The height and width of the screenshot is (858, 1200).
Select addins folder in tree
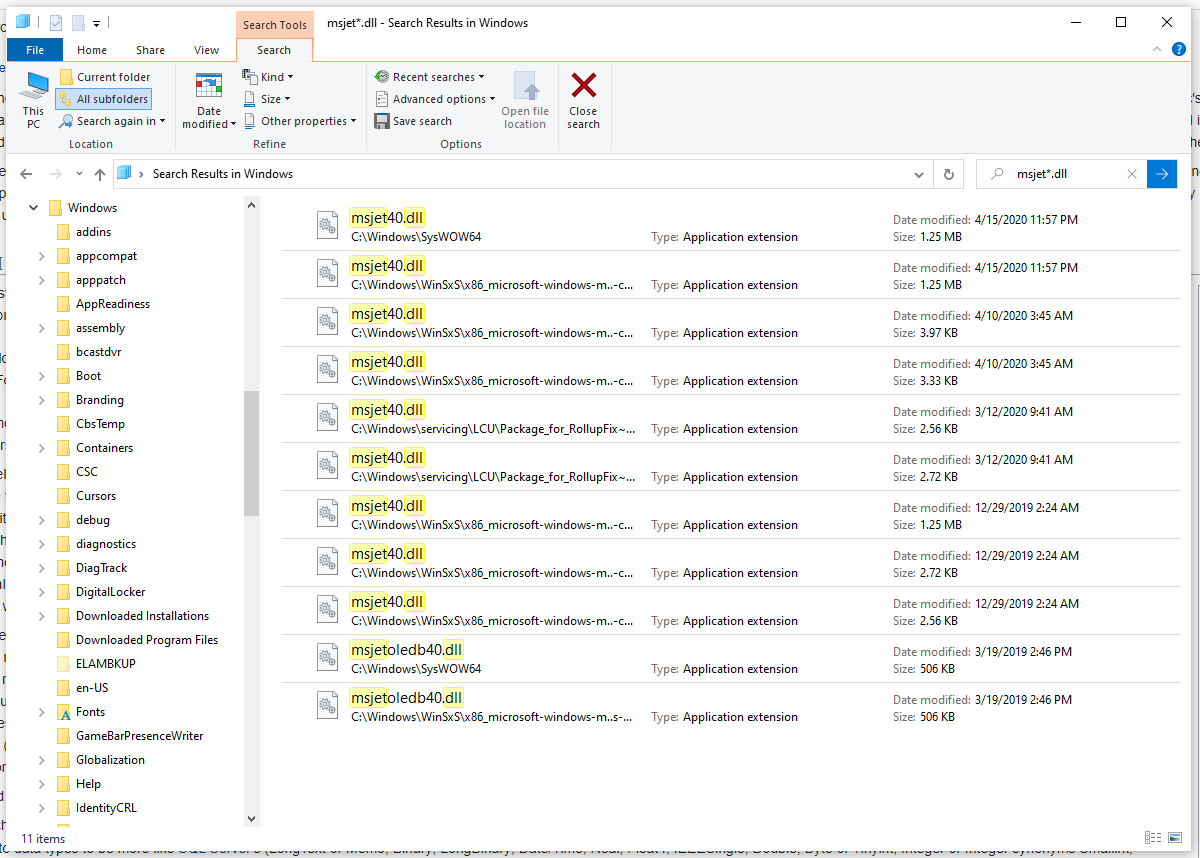93,232
